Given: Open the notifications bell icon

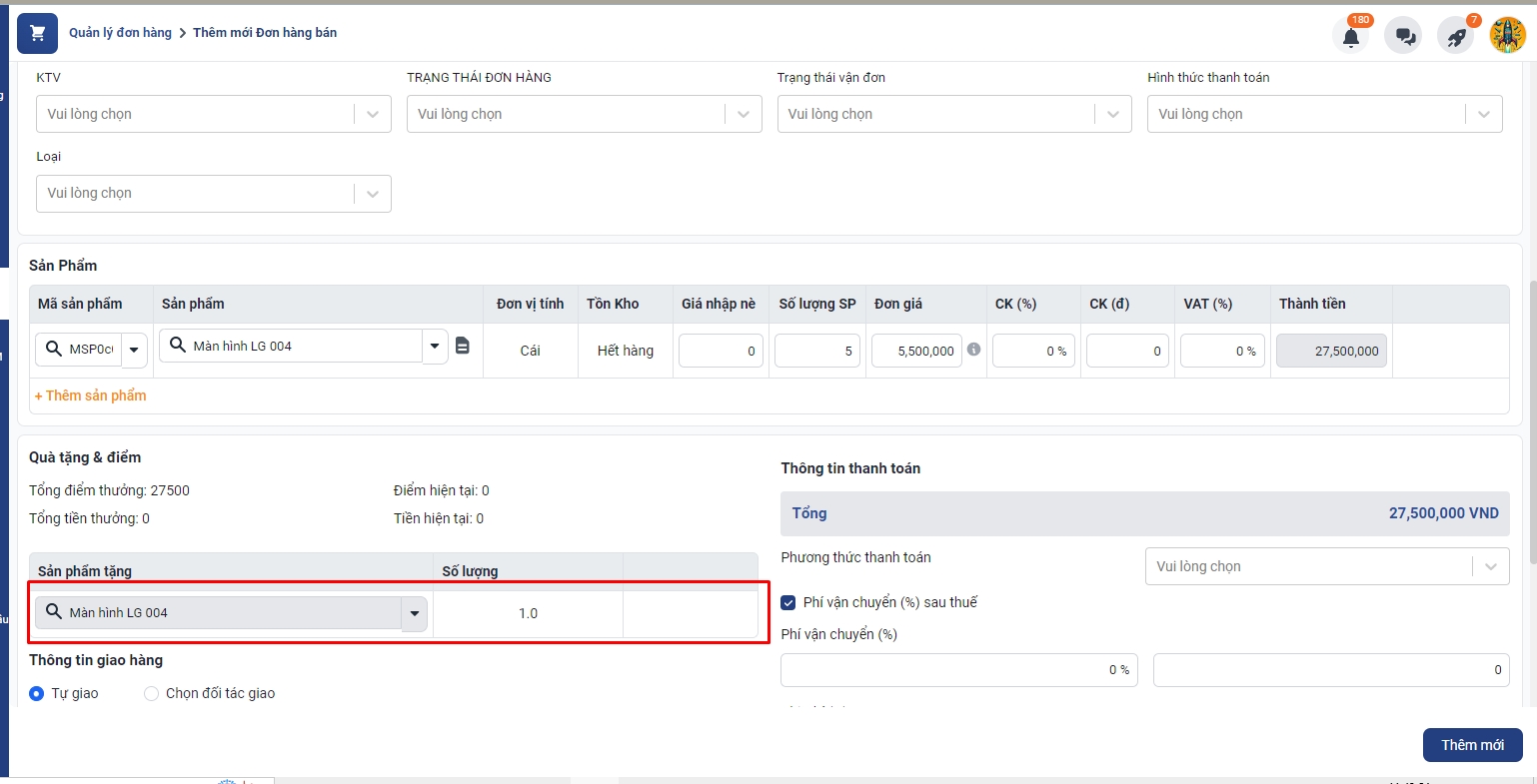Looking at the screenshot, I should 1350,36.
